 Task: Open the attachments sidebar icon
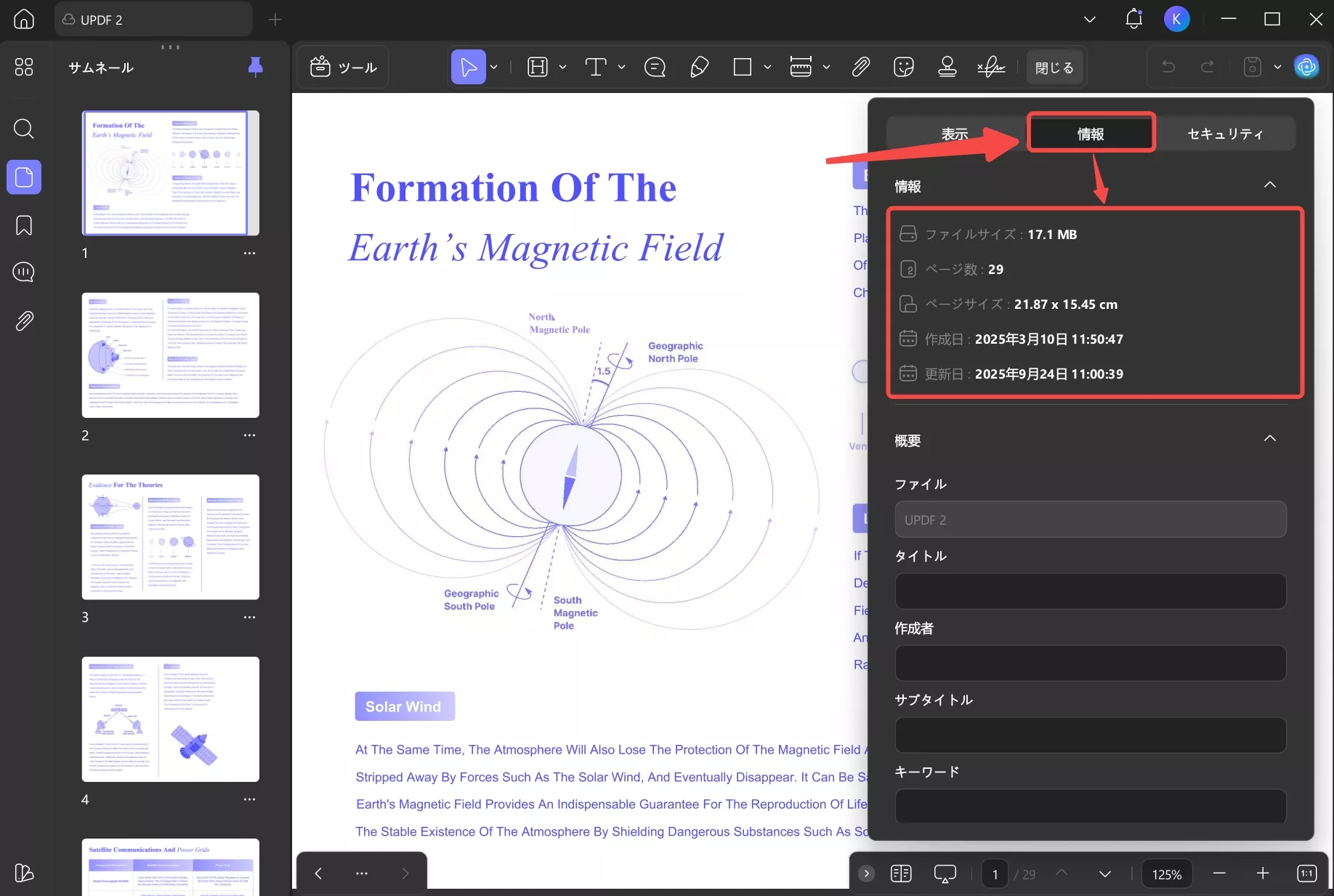[x=24, y=320]
